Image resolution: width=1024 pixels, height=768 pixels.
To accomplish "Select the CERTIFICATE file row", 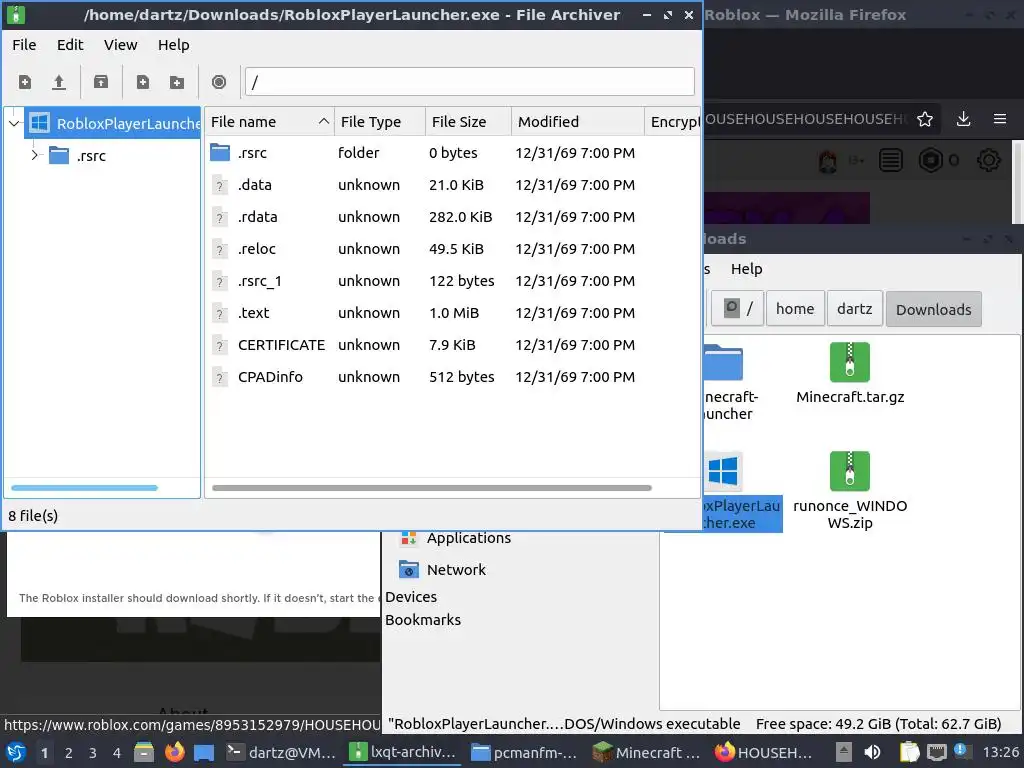I will [452, 345].
